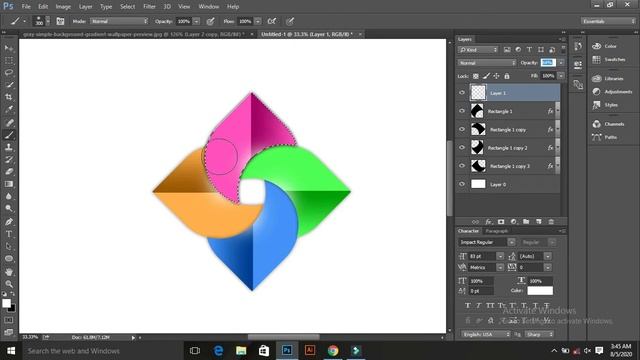Select the Crop tool
Image resolution: width=640 pixels, height=360 pixels.
9,97
